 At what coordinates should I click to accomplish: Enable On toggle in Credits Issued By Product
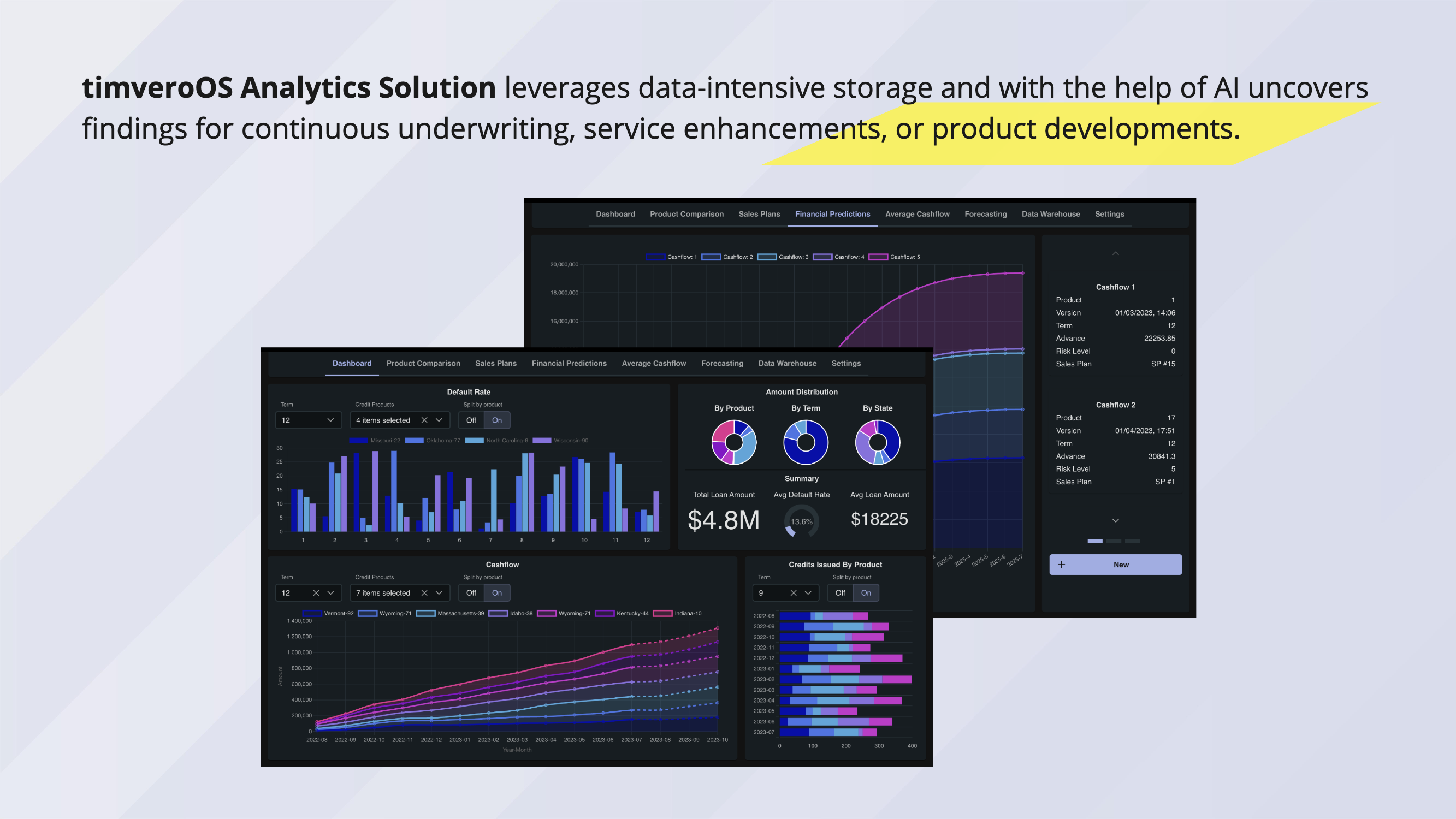[x=866, y=592]
